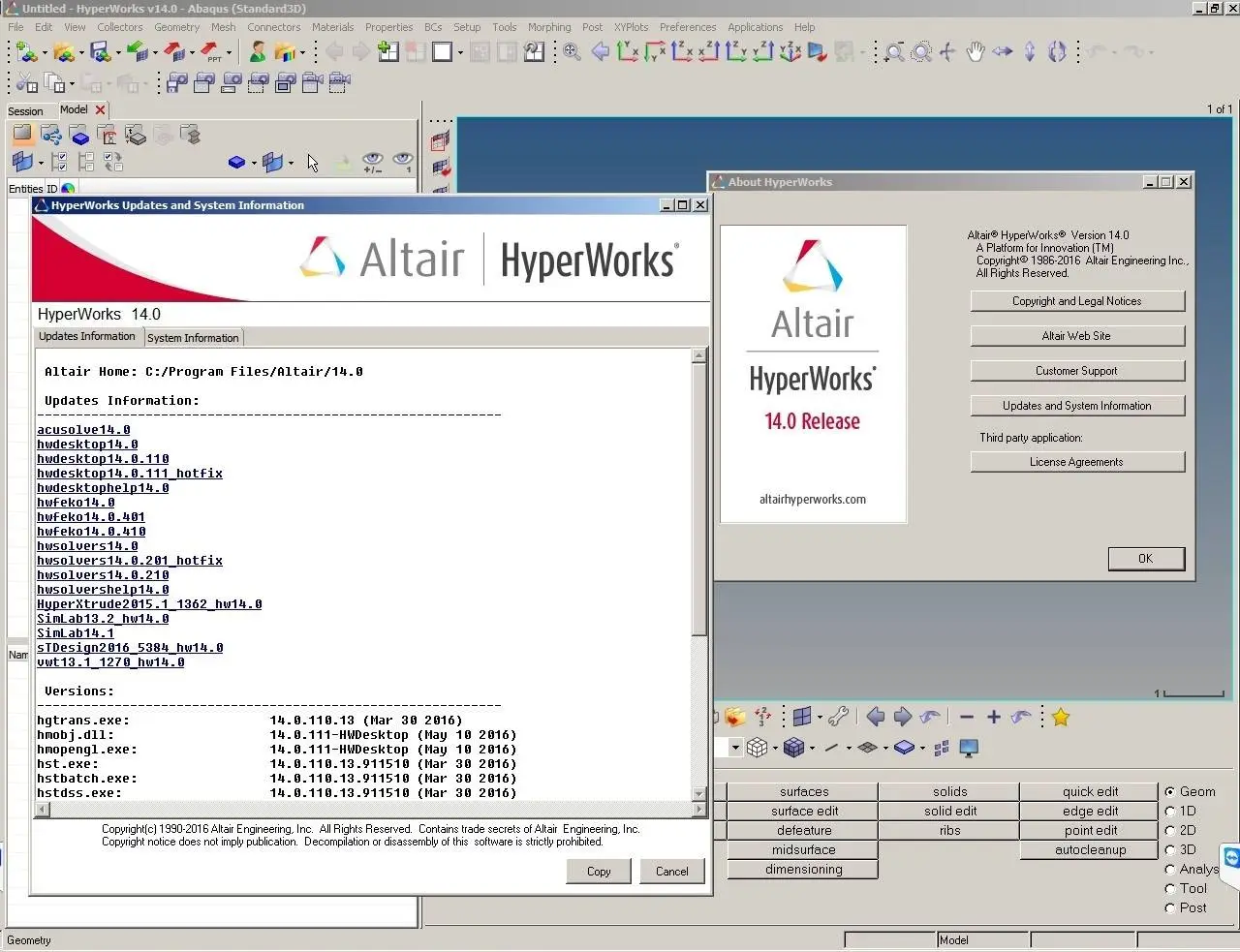Click the renumber 1-2-3 icon
Image resolution: width=1240 pixels, height=952 pixels.
763,717
